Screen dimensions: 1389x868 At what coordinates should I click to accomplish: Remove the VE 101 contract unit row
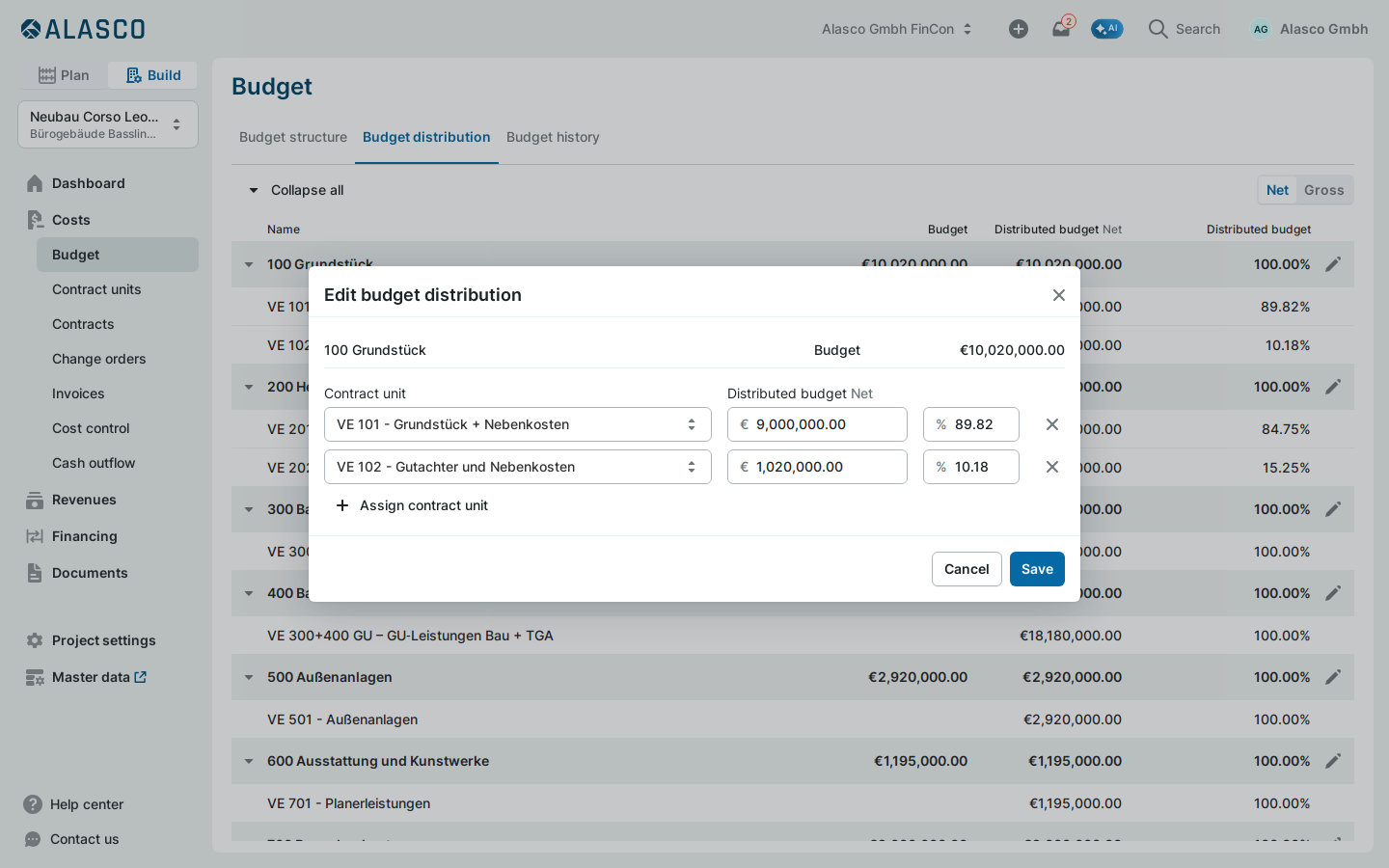(1052, 424)
